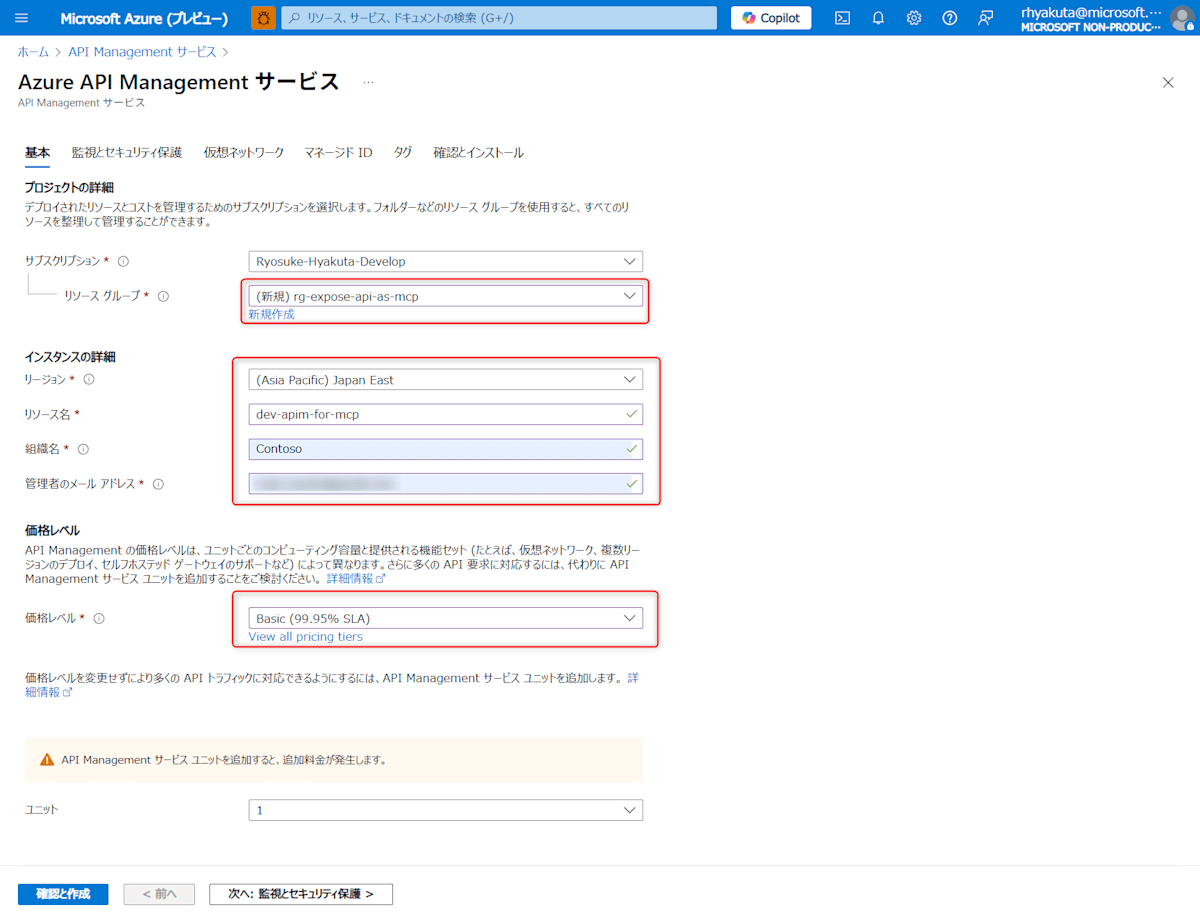This screenshot has height=923, width=1200.
Task: Click the 価格レベル section heading
Action: click(52, 530)
